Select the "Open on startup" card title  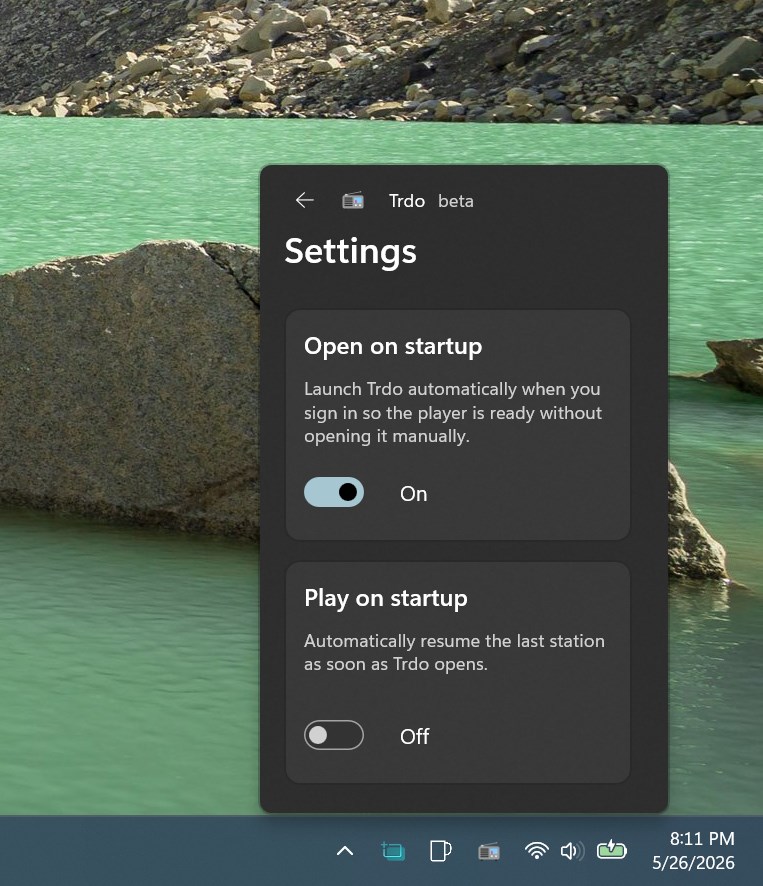[393, 346]
